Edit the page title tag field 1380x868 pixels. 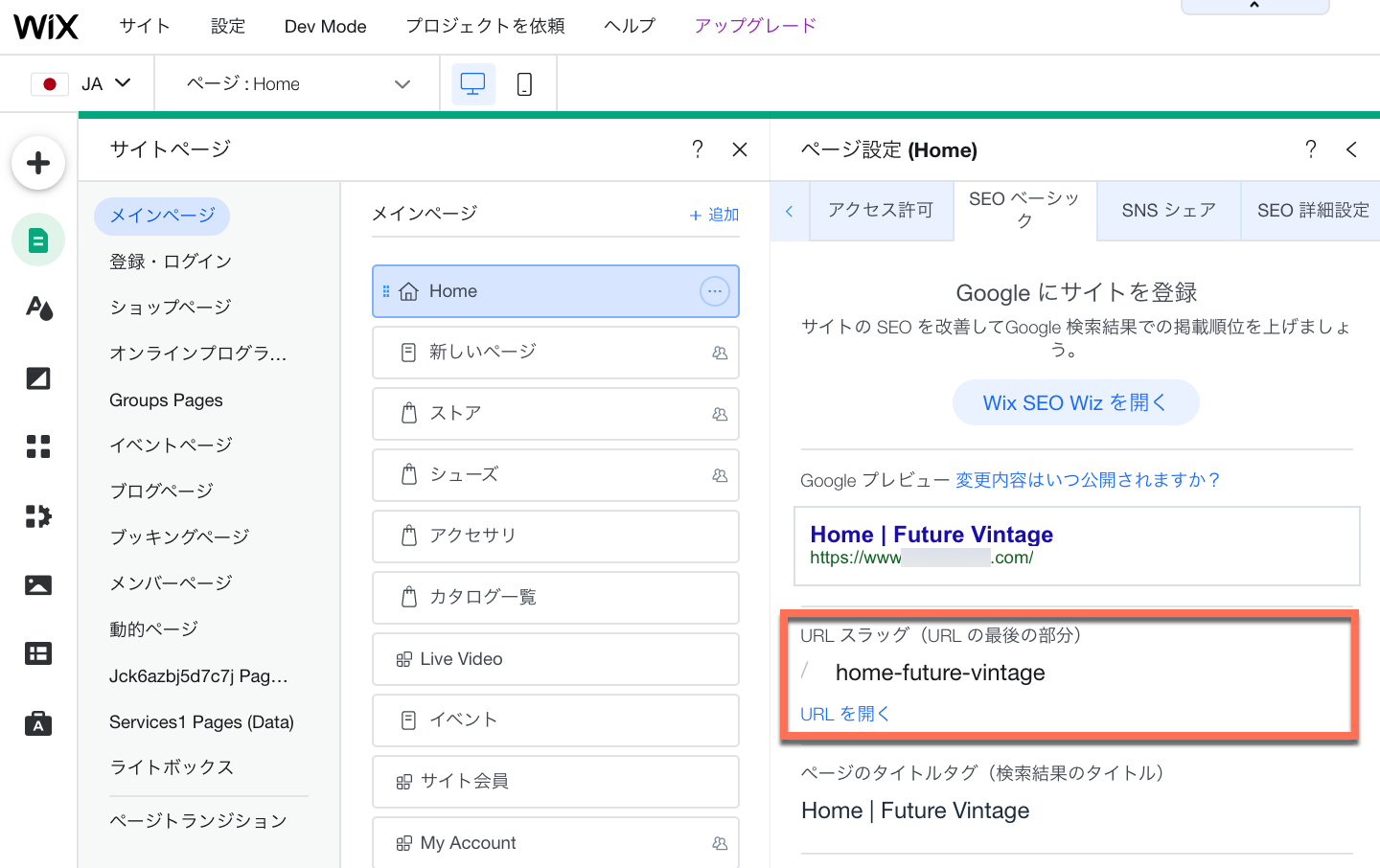coord(915,811)
